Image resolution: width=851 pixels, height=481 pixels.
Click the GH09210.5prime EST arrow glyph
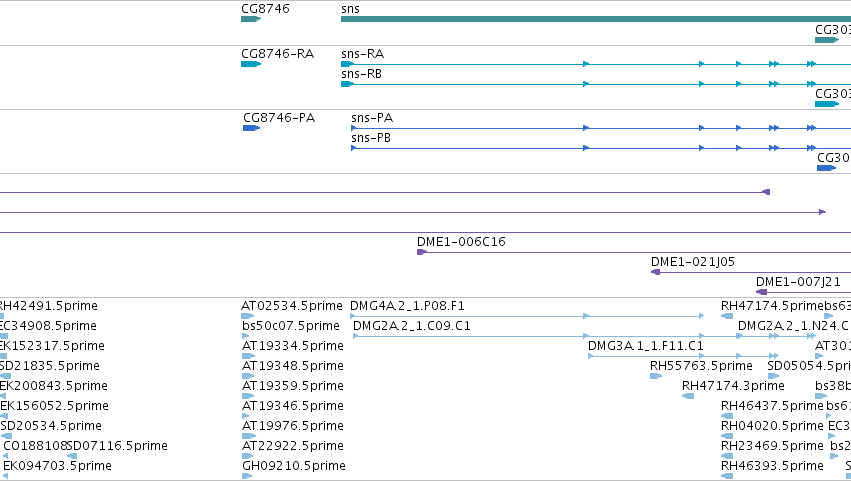(x=246, y=477)
